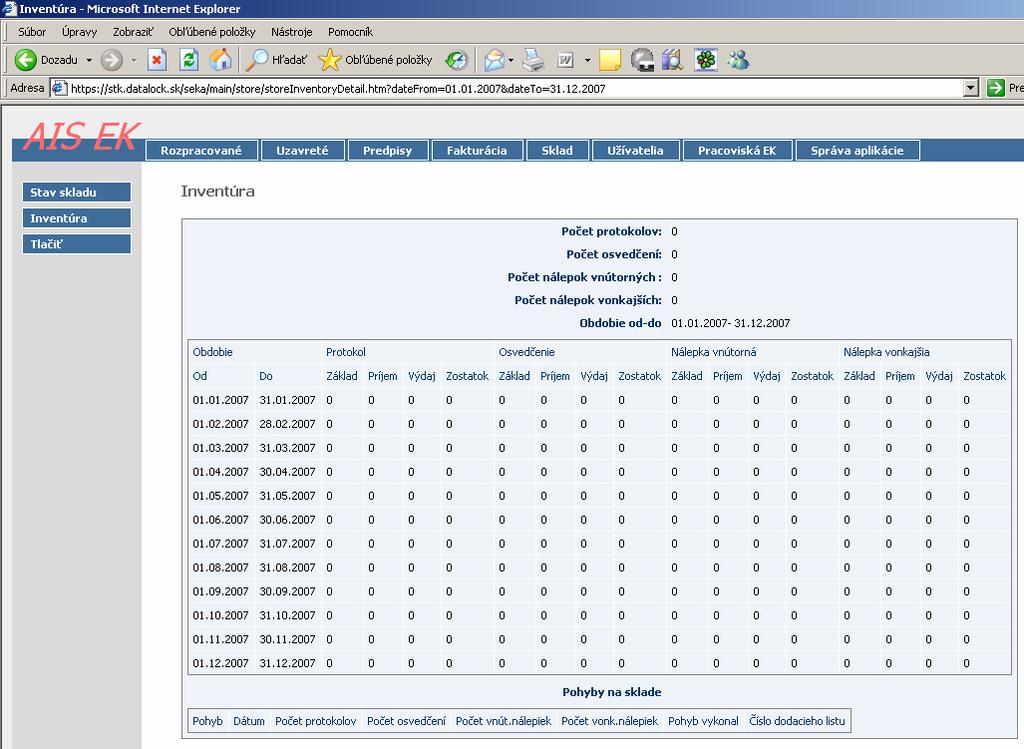Click the date 28.02.2007 in Do column

click(x=287, y=424)
